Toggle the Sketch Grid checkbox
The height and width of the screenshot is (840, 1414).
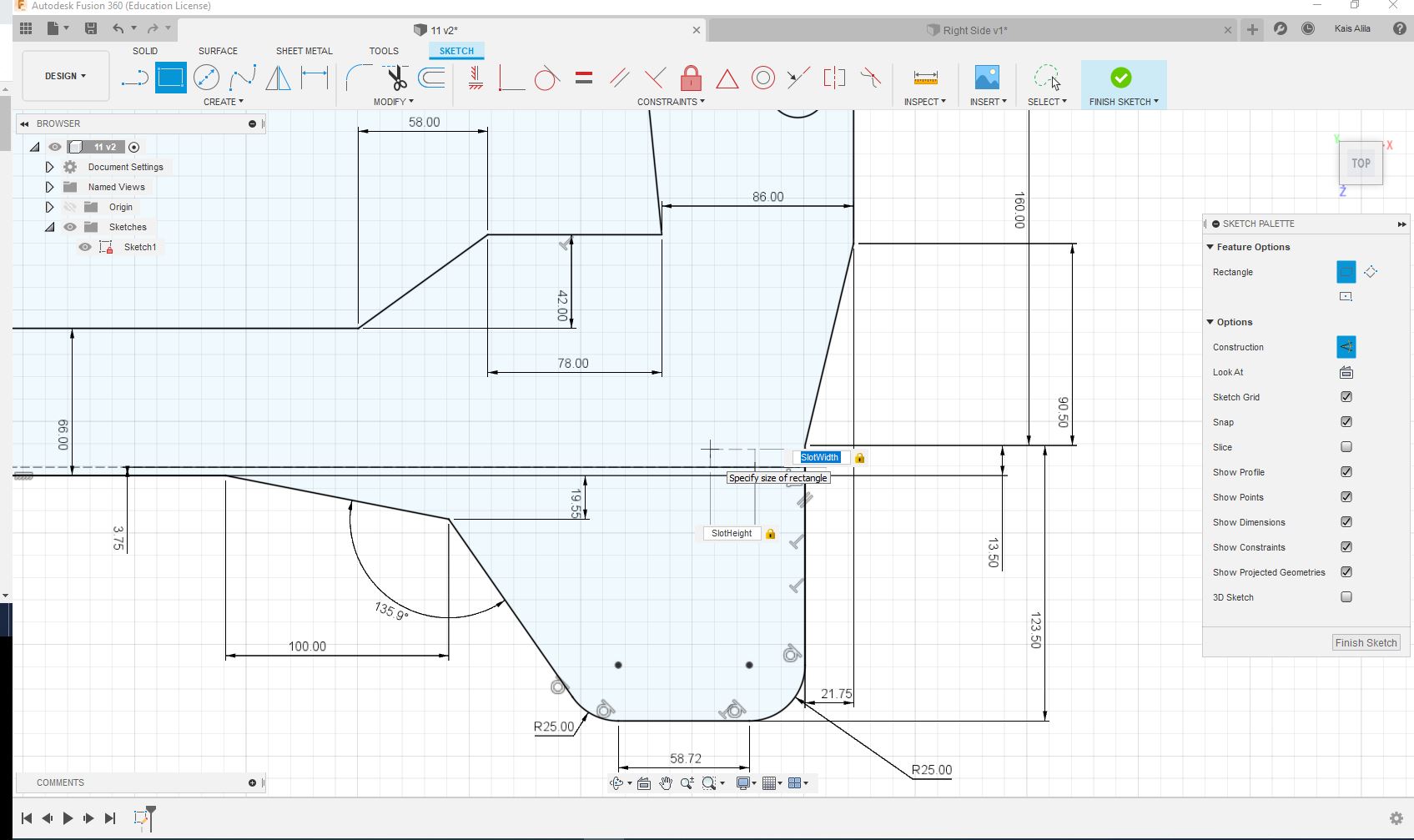(1346, 397)
